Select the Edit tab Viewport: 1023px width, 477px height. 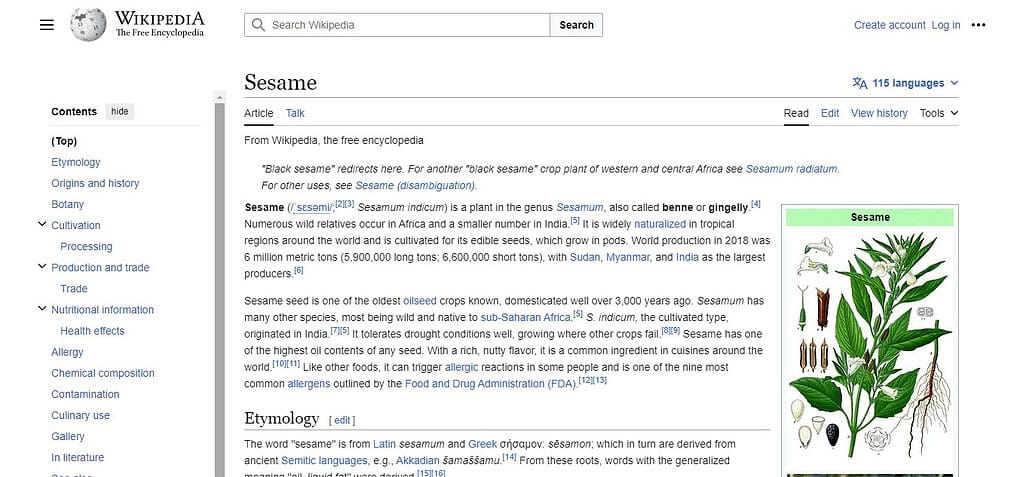tap(830, 113)
